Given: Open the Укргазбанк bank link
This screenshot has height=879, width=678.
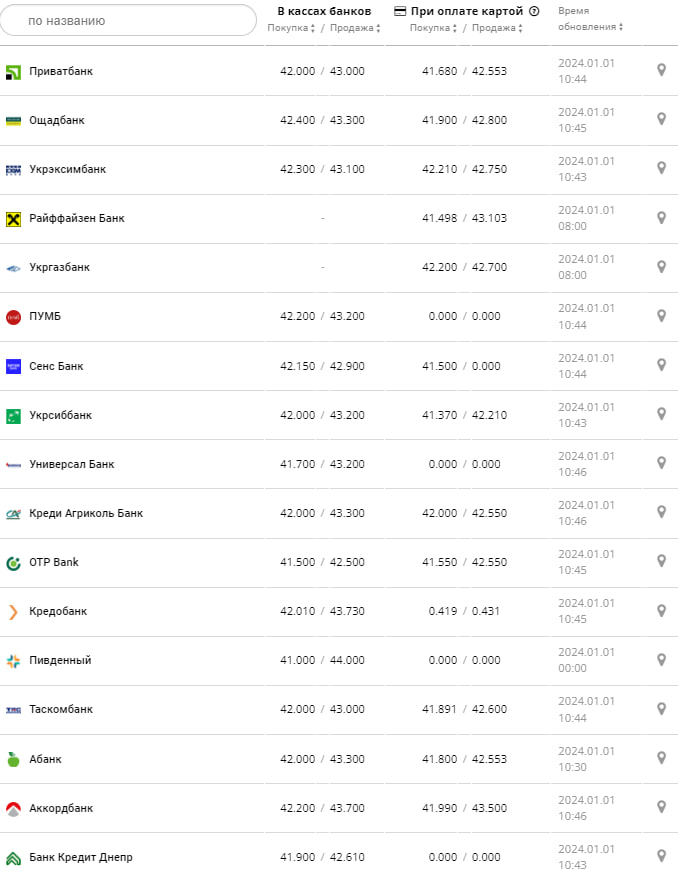Looking at the screenshot, I should (59, 267).
